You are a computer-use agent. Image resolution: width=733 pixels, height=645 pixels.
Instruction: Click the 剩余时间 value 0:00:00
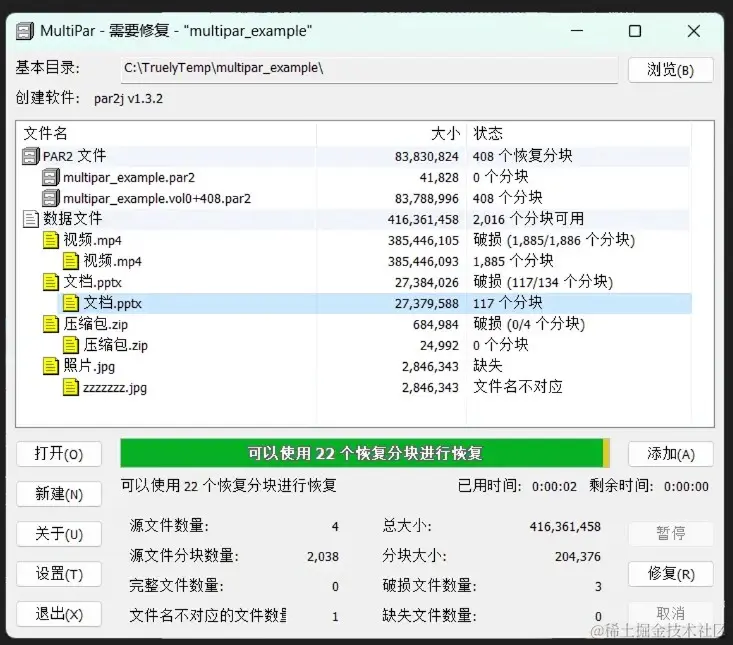coord(686,487)
